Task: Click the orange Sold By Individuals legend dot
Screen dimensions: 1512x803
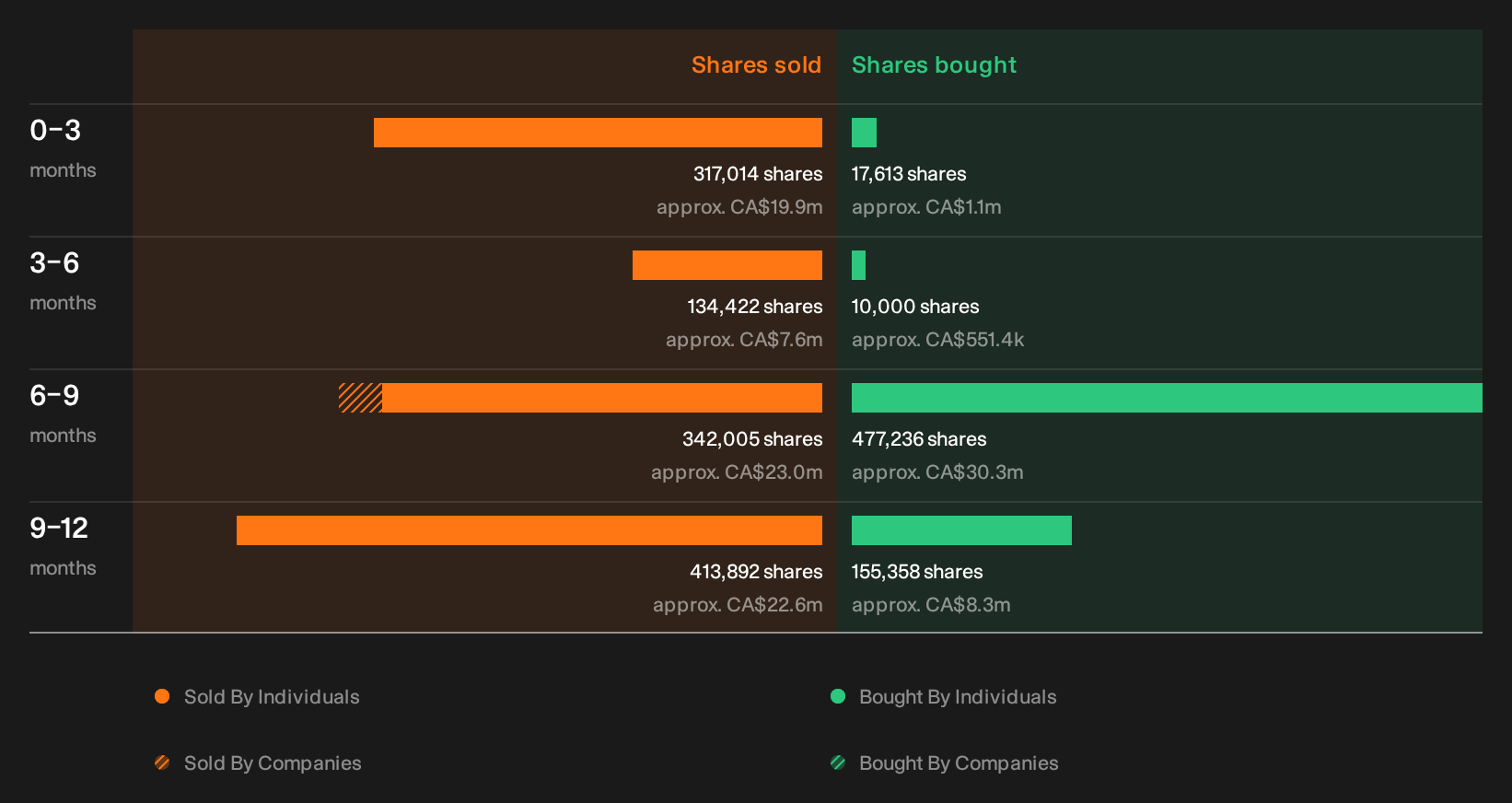Action: click(x=162, y=696)
